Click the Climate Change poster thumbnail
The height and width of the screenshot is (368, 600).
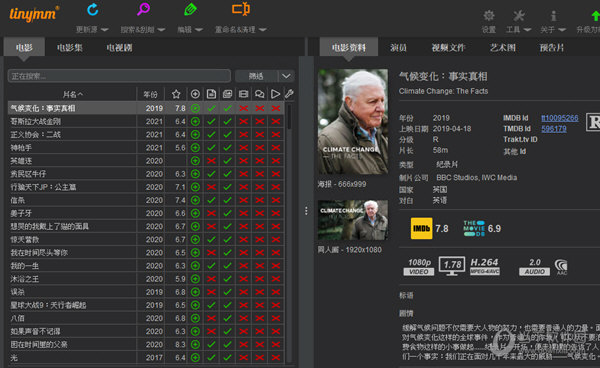coord(353,122)
